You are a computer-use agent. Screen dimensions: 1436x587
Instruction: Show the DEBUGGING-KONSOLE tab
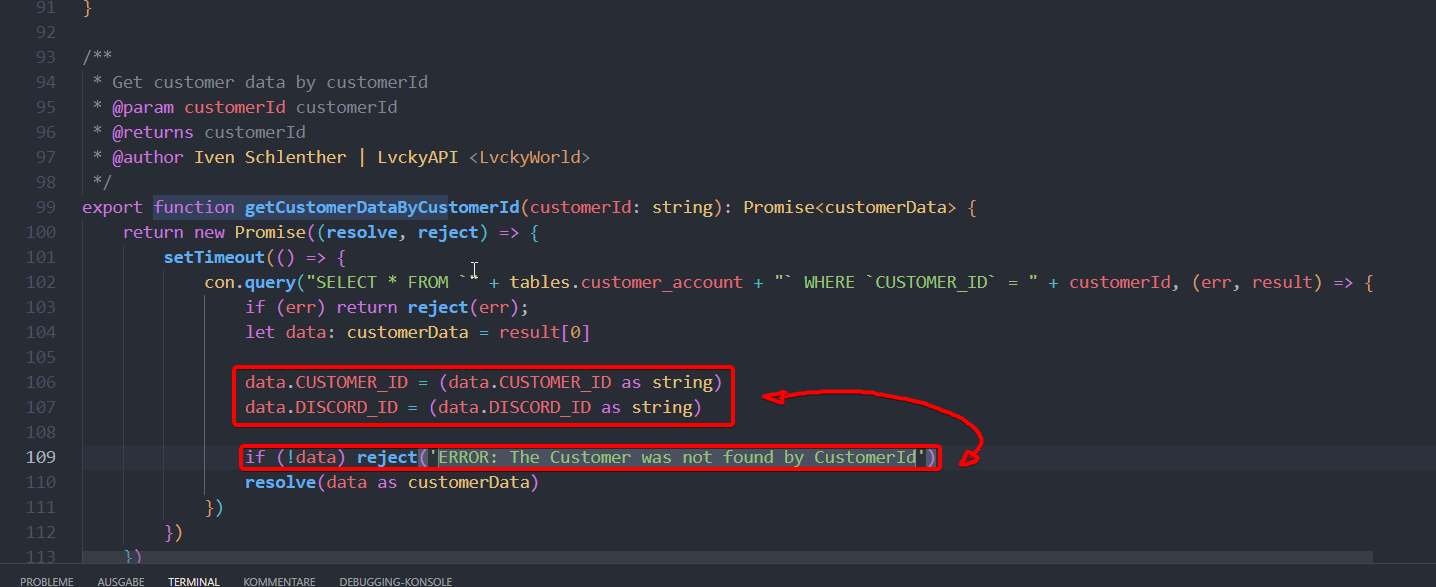395,581
